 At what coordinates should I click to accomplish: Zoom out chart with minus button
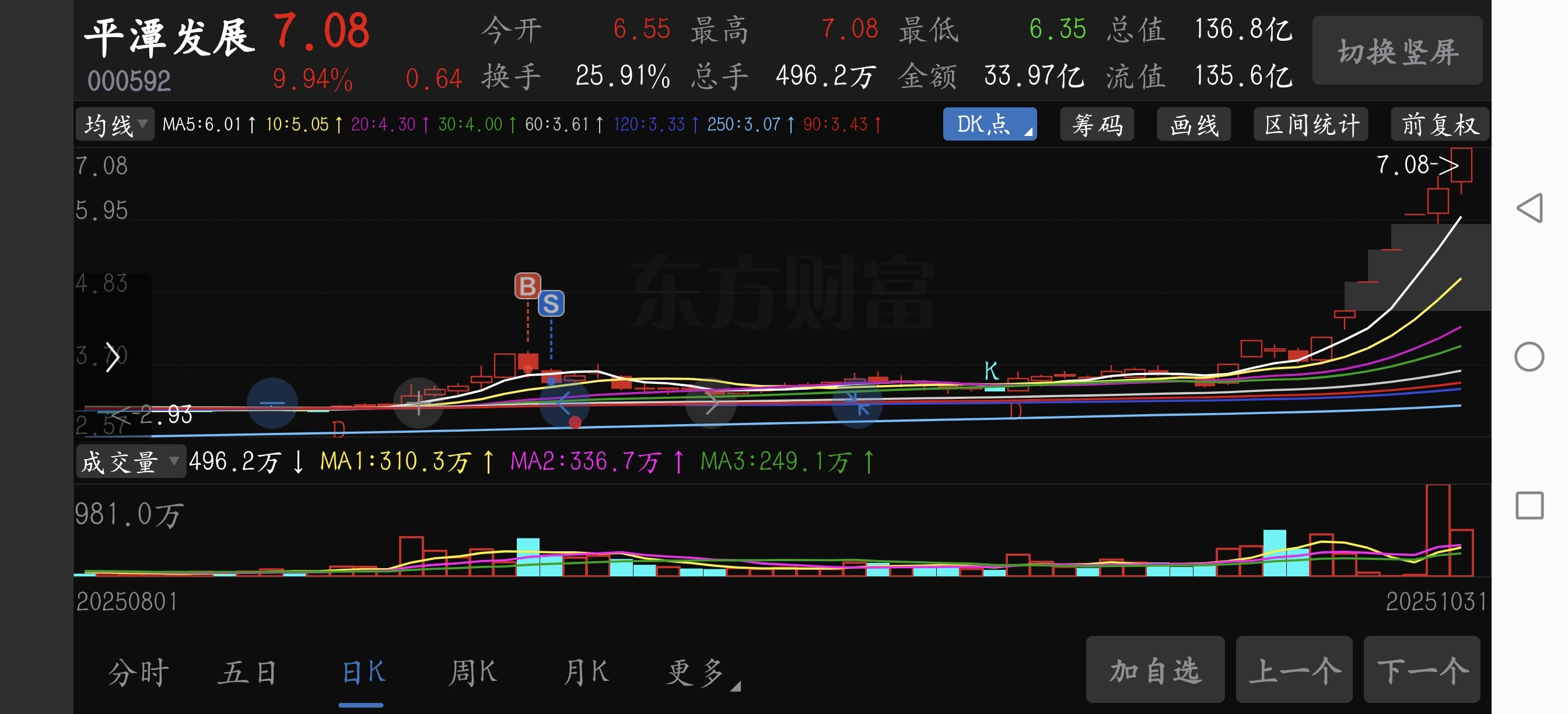tap(272, 403)
